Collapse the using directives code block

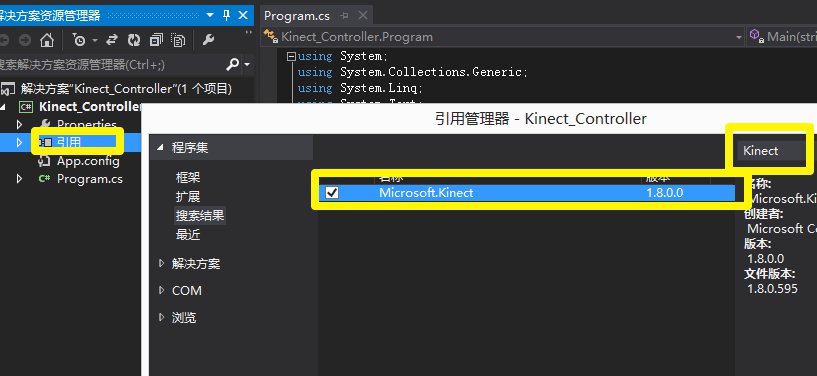[292, 56]
